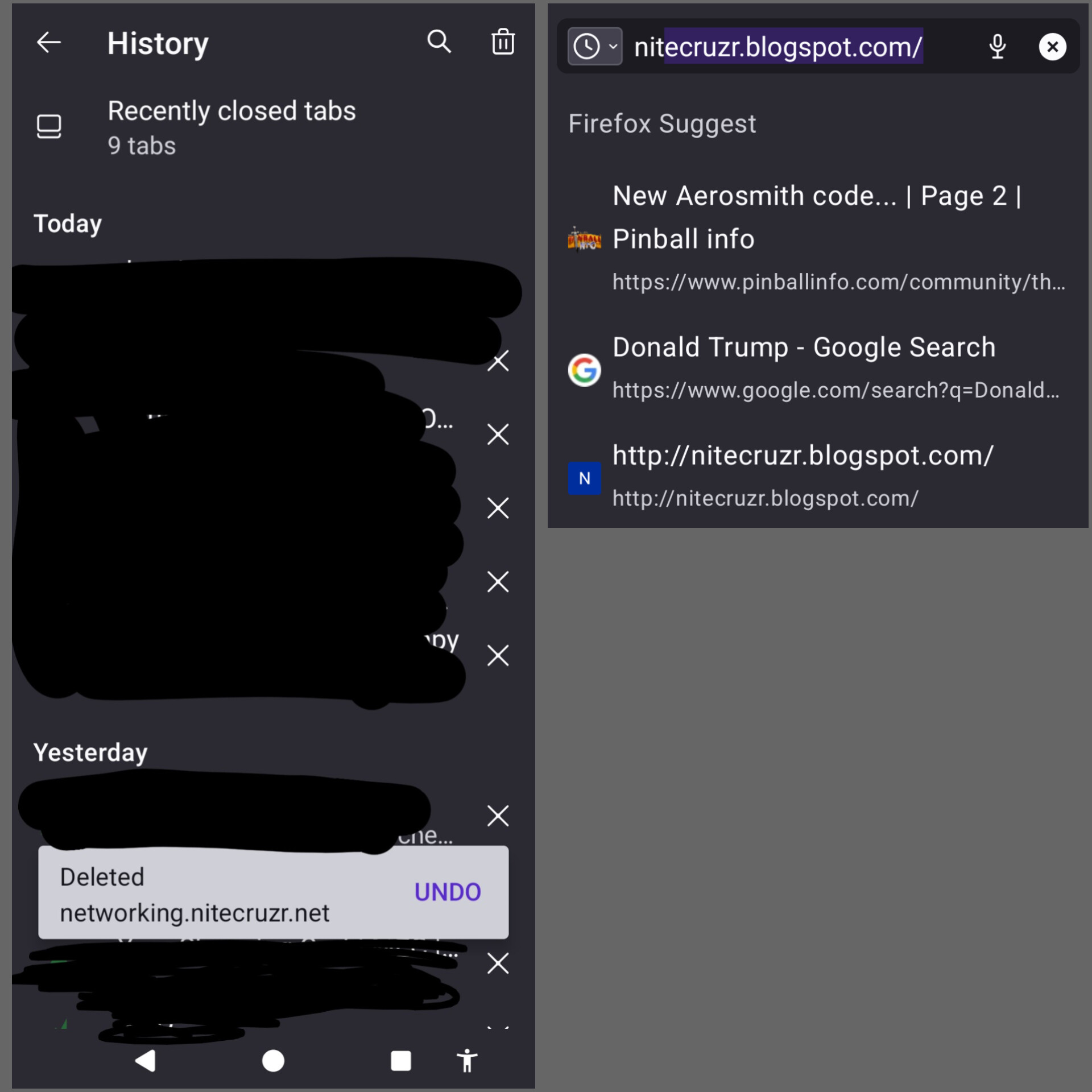
Task: Tap the trash icon to delete history
Action: pos(503,42)
